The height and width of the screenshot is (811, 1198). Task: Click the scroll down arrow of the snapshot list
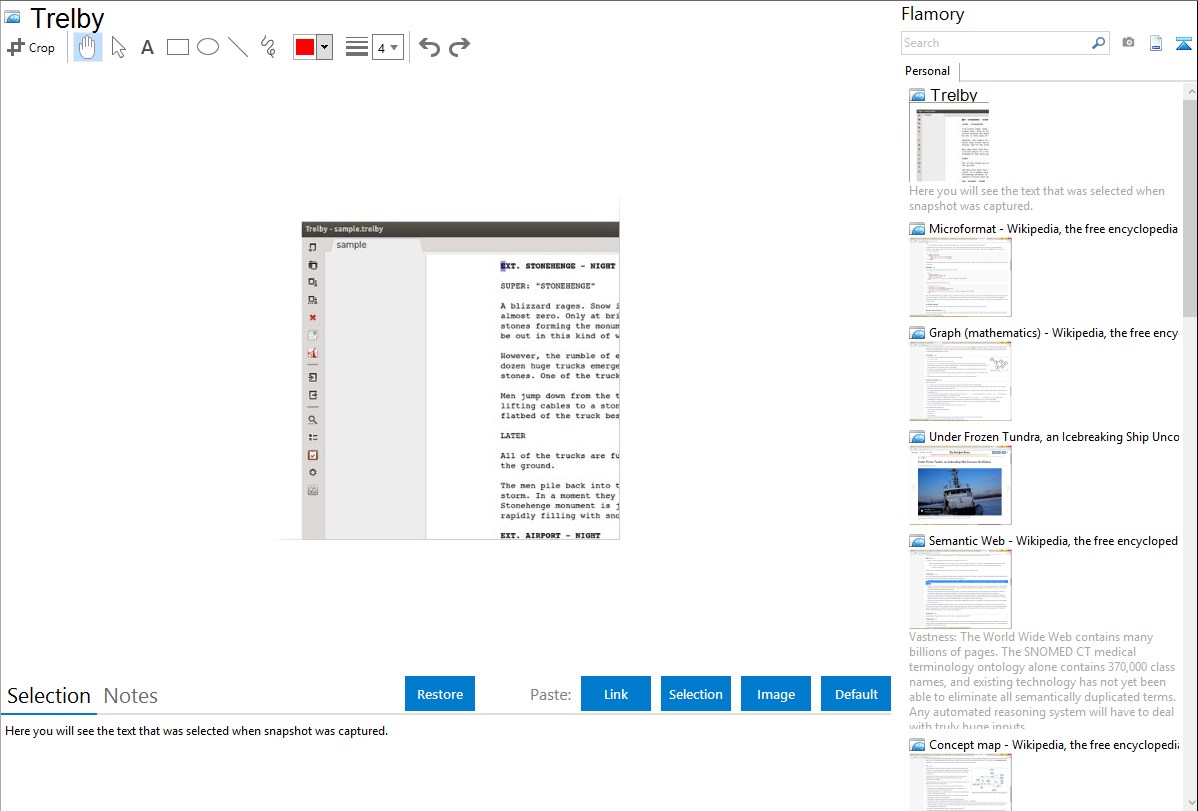1190,803
